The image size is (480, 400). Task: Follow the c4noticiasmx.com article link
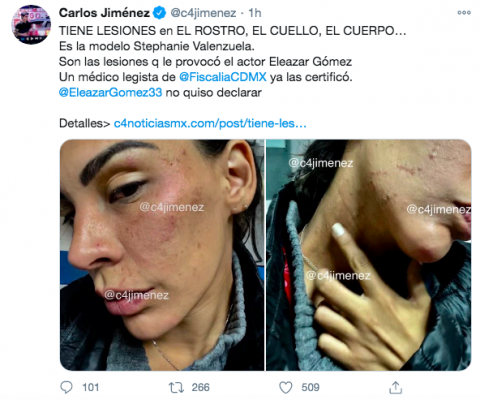click(210, 123)
